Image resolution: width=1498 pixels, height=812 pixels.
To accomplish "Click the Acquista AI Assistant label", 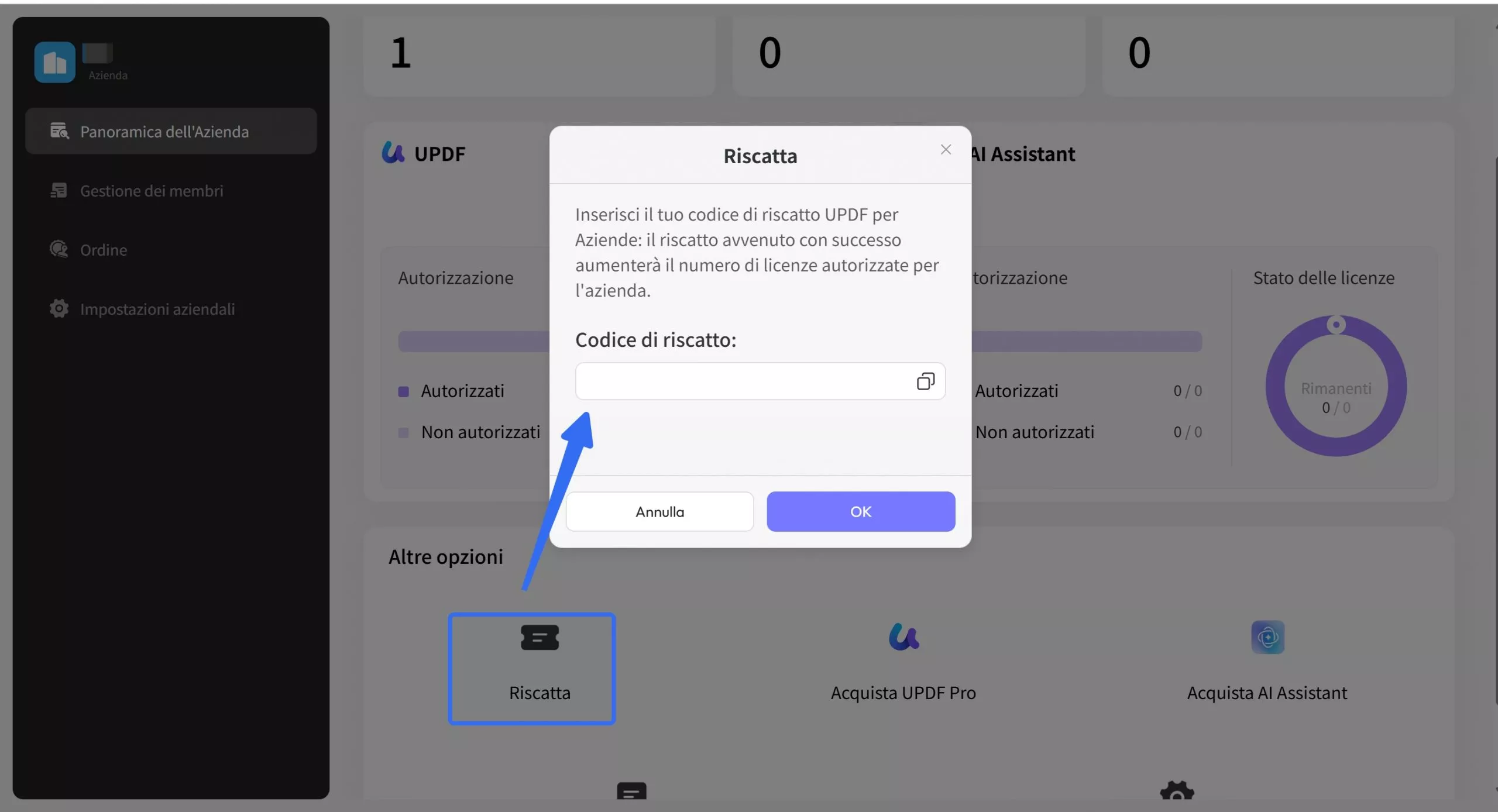I will (1267, 693).
